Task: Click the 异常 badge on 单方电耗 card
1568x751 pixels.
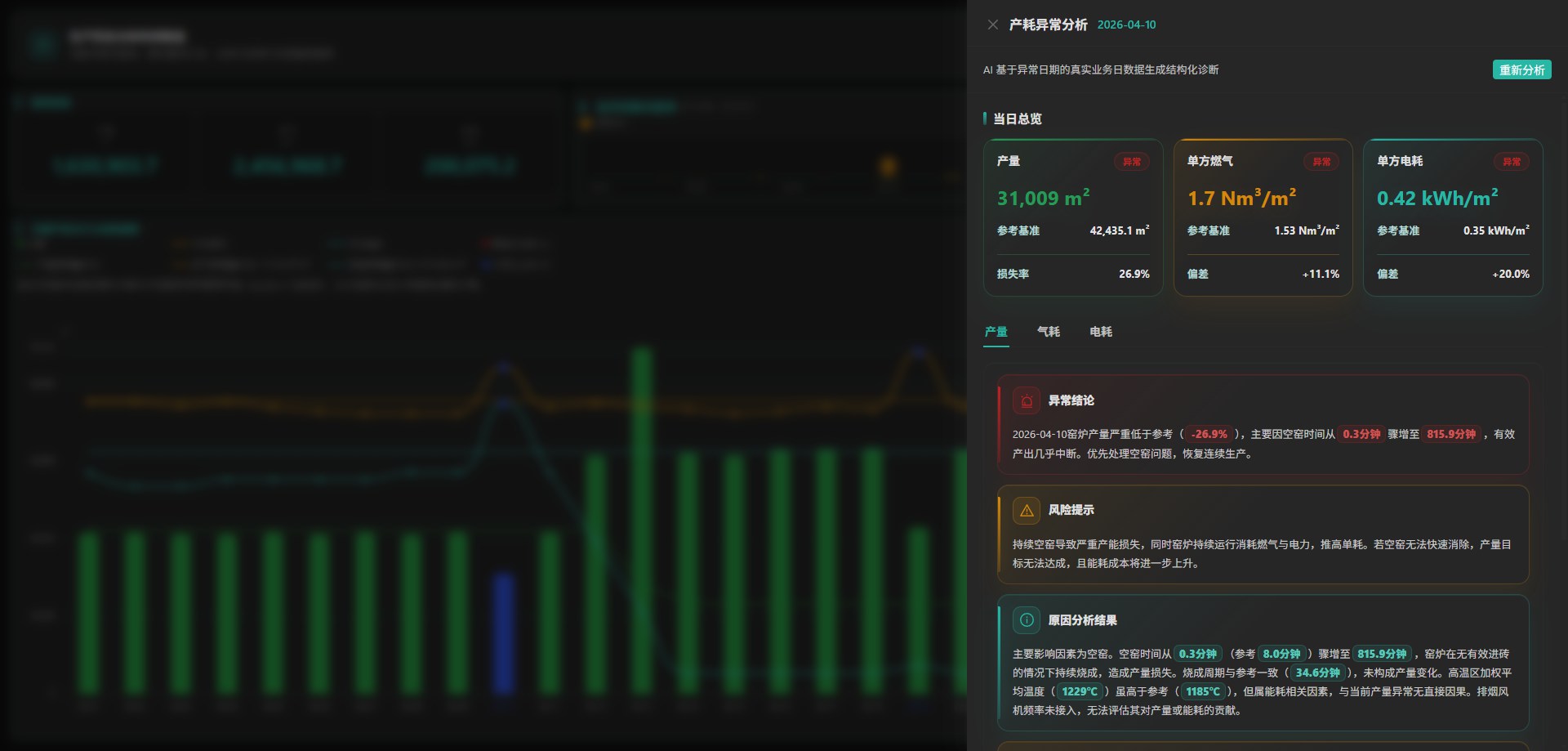Action: (1512, 162)
